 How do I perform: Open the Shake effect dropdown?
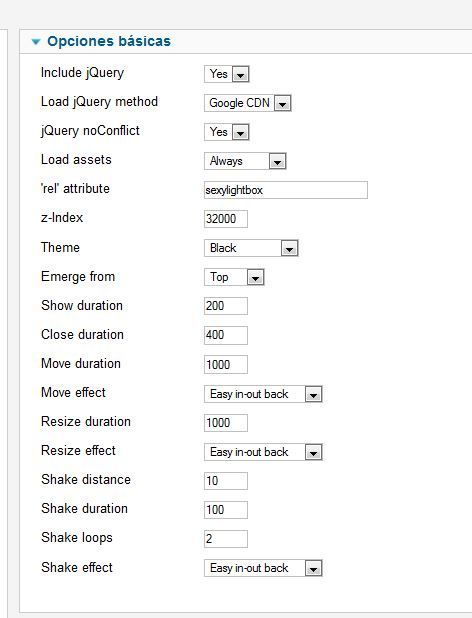pos(263,568)
